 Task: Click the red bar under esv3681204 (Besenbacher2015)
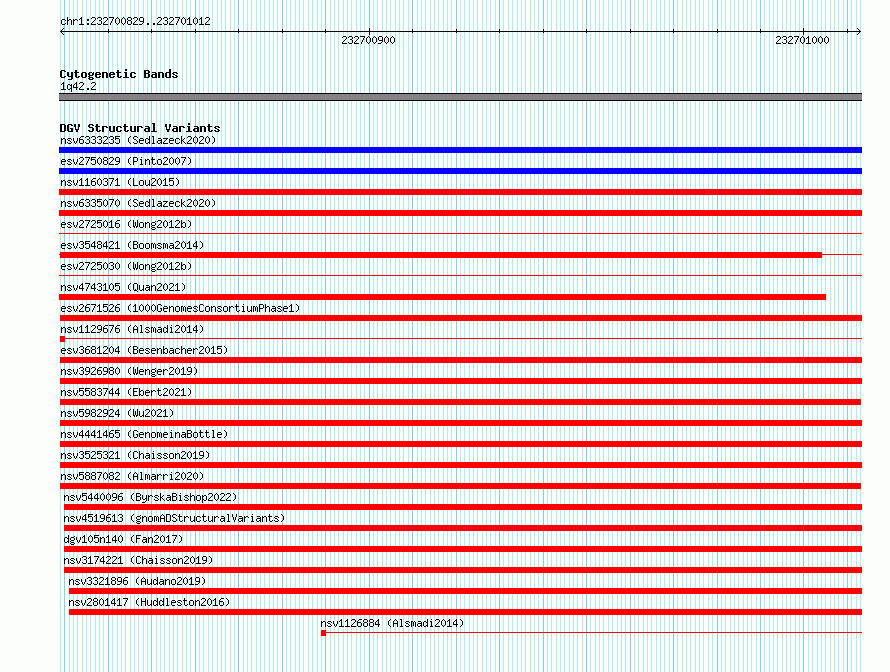click(x=460, y=360)
